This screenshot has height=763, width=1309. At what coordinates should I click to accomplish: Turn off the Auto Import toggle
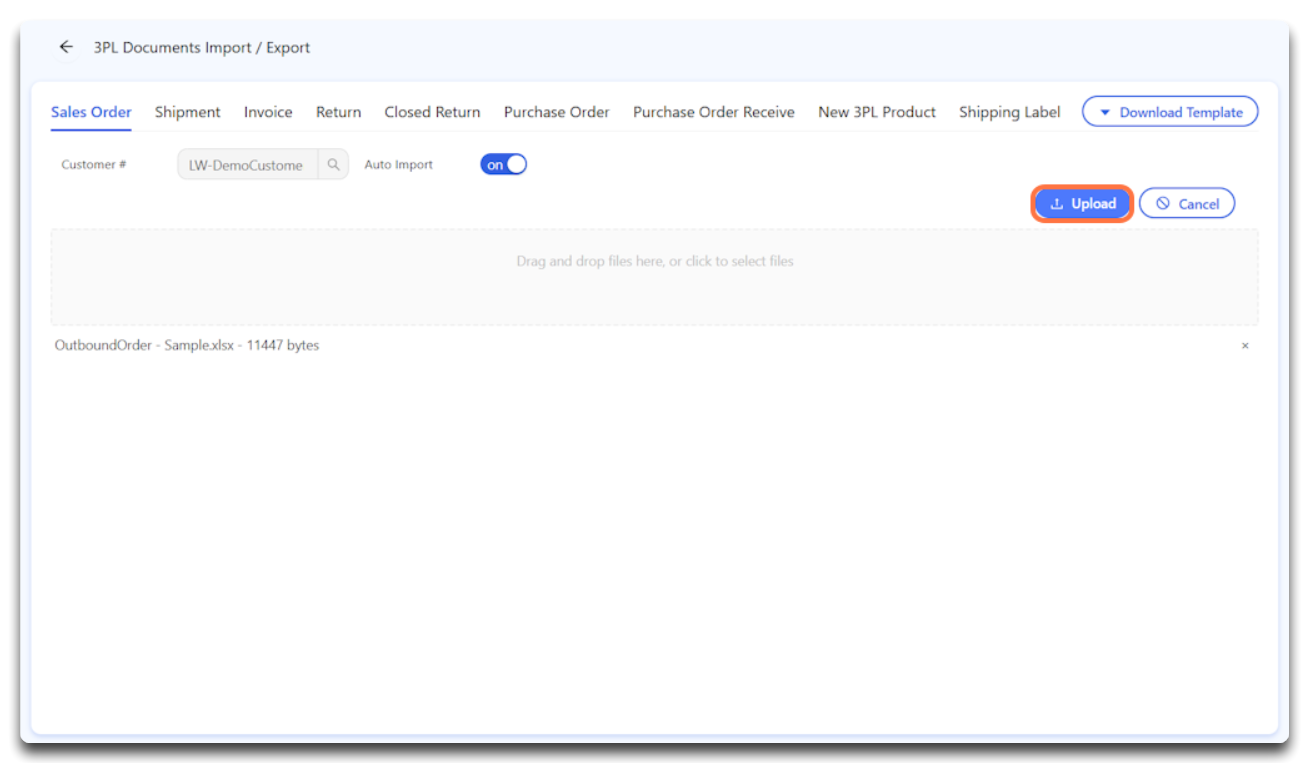tap(504, 165)
